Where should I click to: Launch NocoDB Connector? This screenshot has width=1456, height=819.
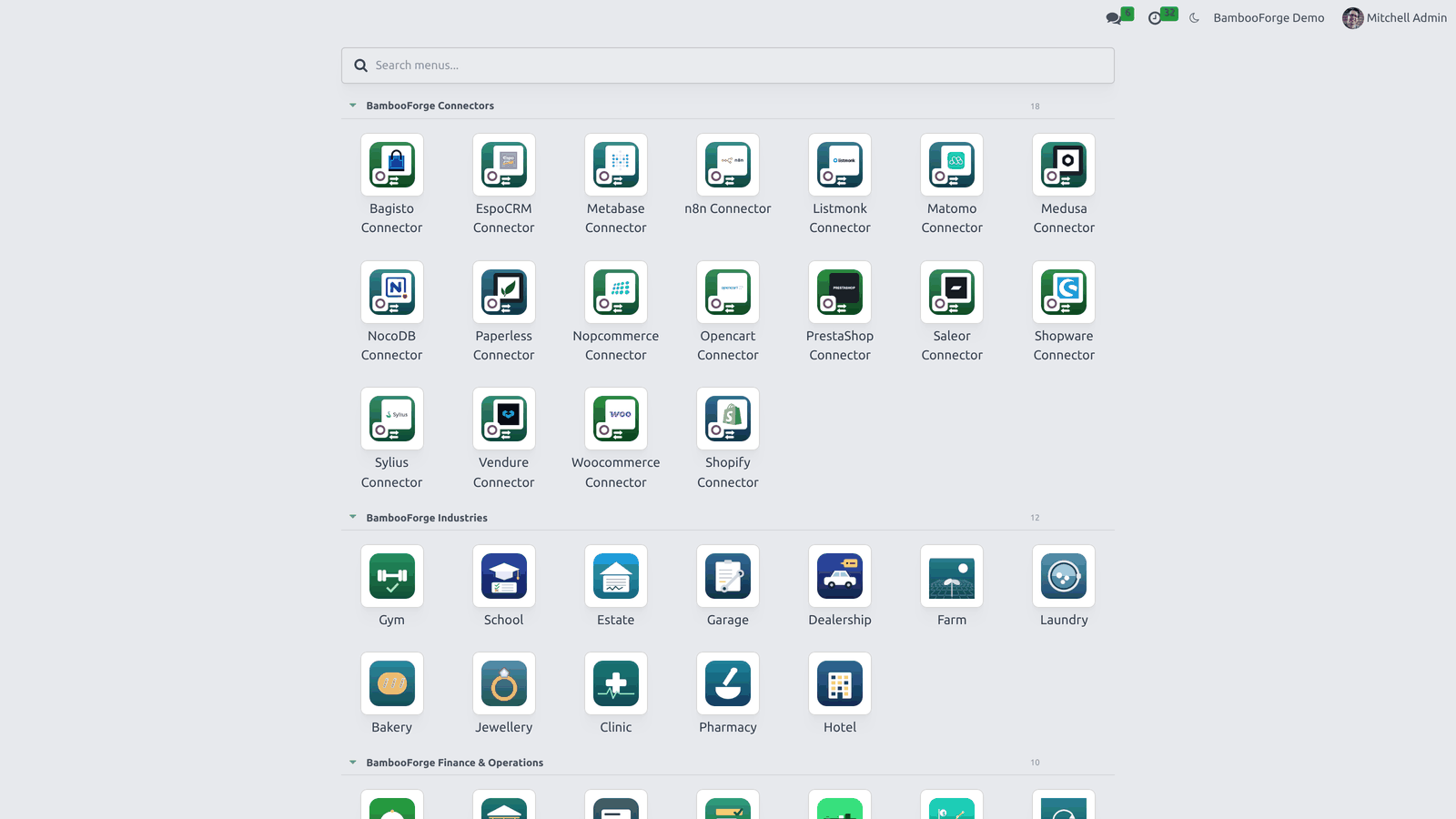(392, 292)
